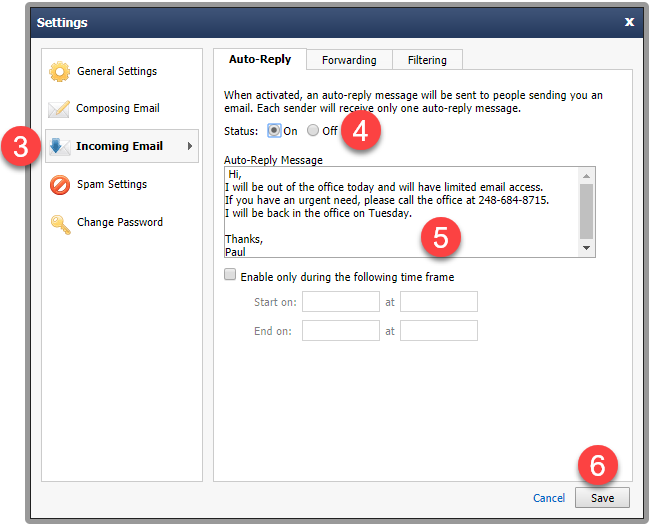Click the Spam Settings prohibition icon

[x=60, y=185]
